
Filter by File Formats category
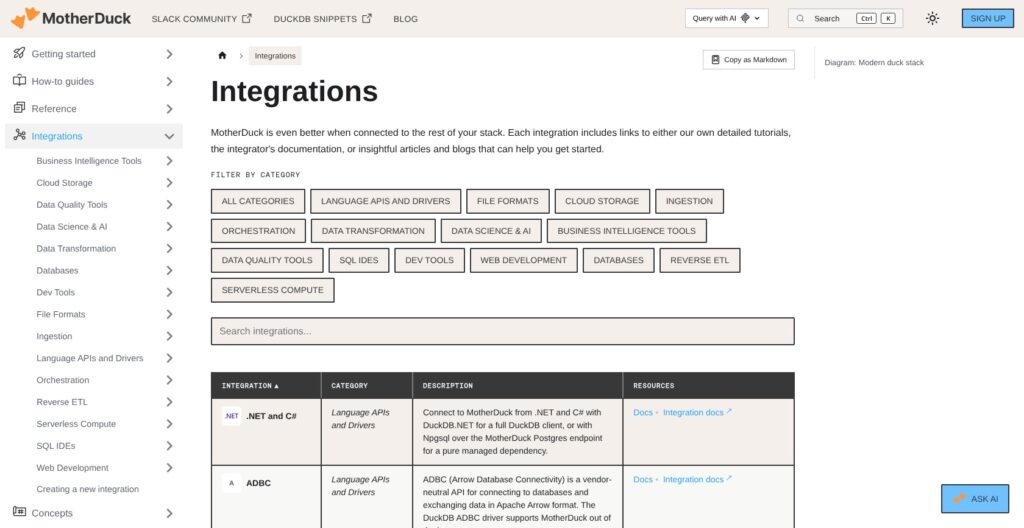(507, 201)
